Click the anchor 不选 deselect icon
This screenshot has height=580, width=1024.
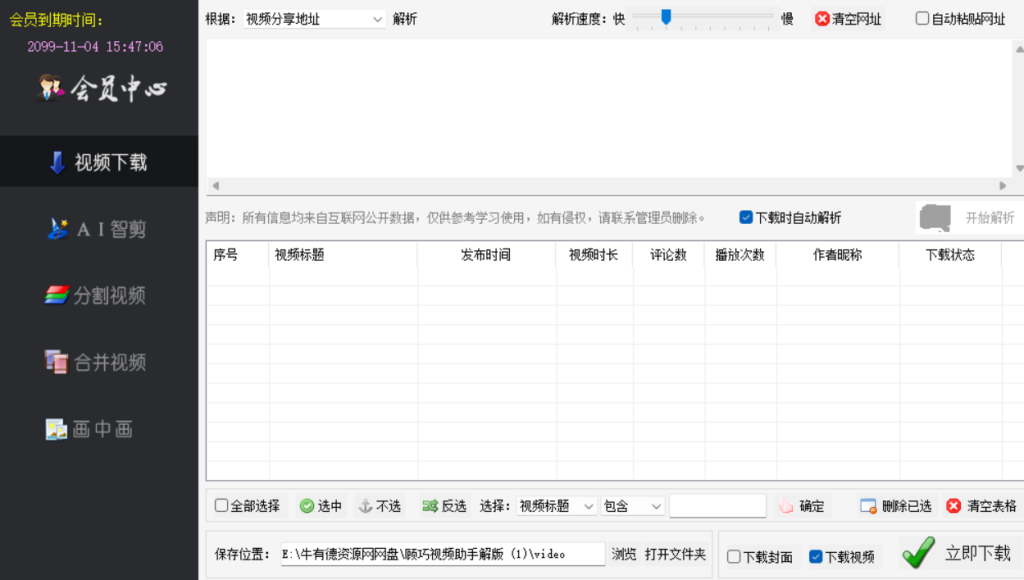click(365, 506)
